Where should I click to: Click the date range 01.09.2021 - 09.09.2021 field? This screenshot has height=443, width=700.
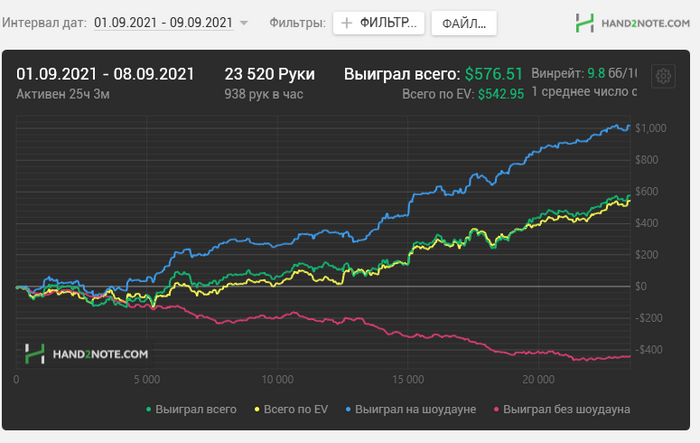(x=163, y=23)
